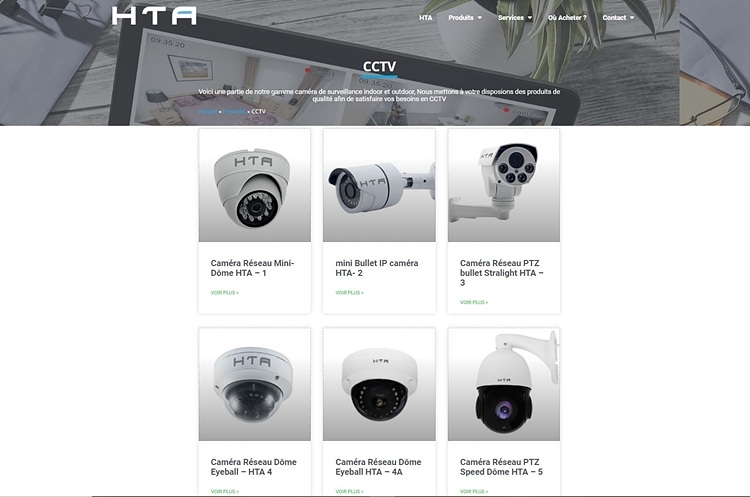Open the Où Acheter ? menu item
Screen dimensions: 750x497
567,18
